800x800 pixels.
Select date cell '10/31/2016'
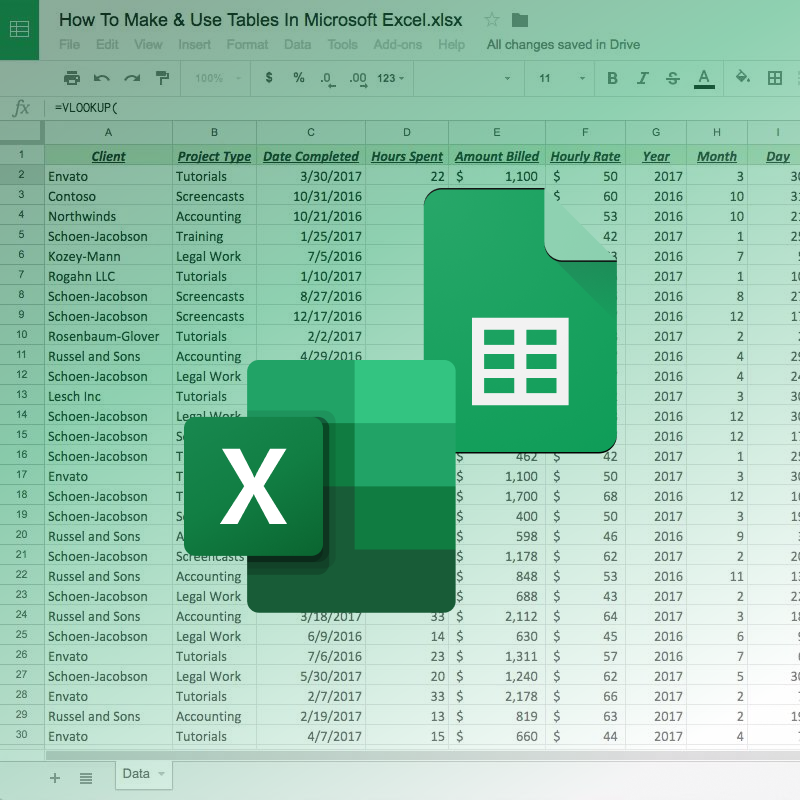311,196
